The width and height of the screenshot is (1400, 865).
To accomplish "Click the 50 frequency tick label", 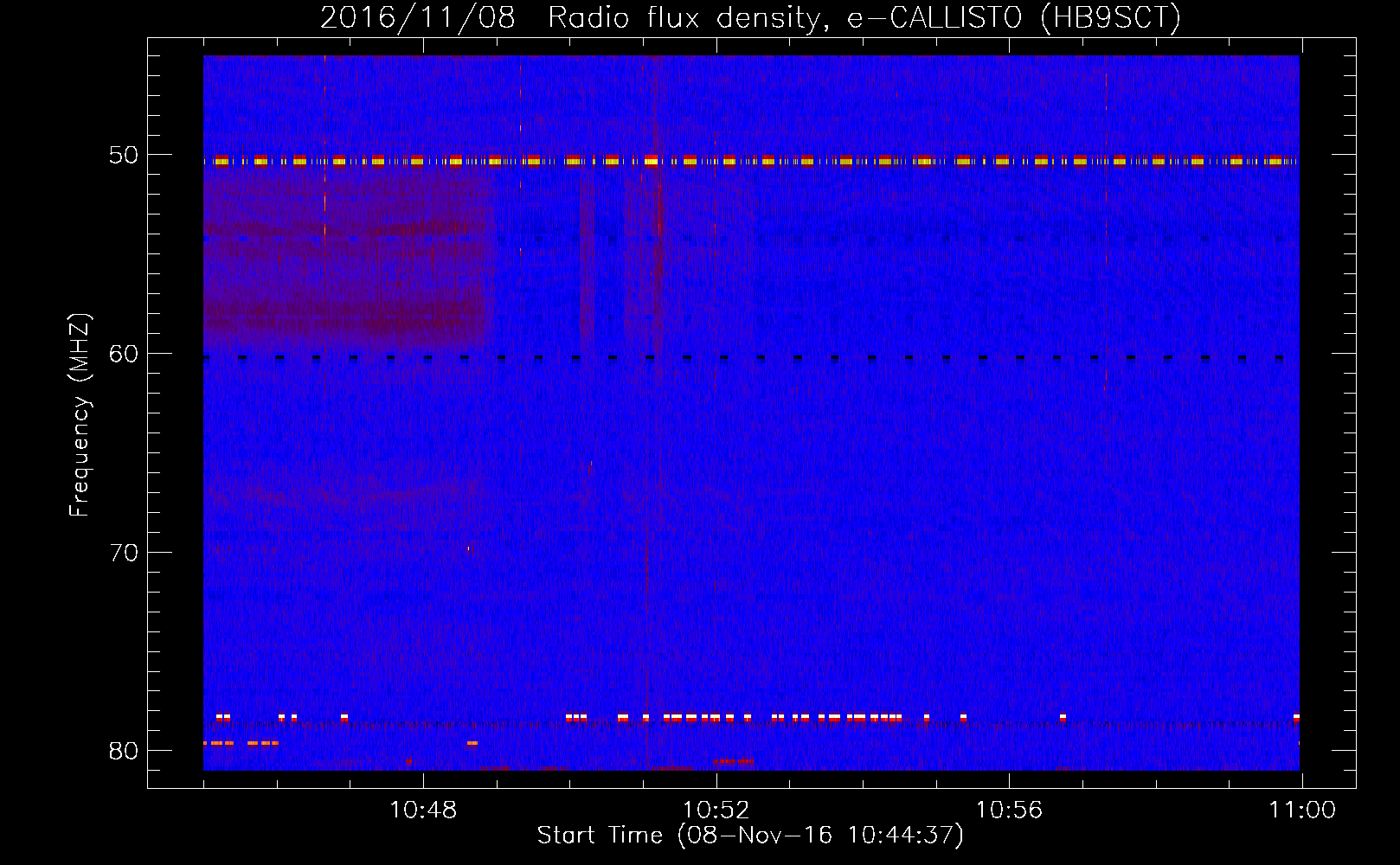I will tap(123, 156).
